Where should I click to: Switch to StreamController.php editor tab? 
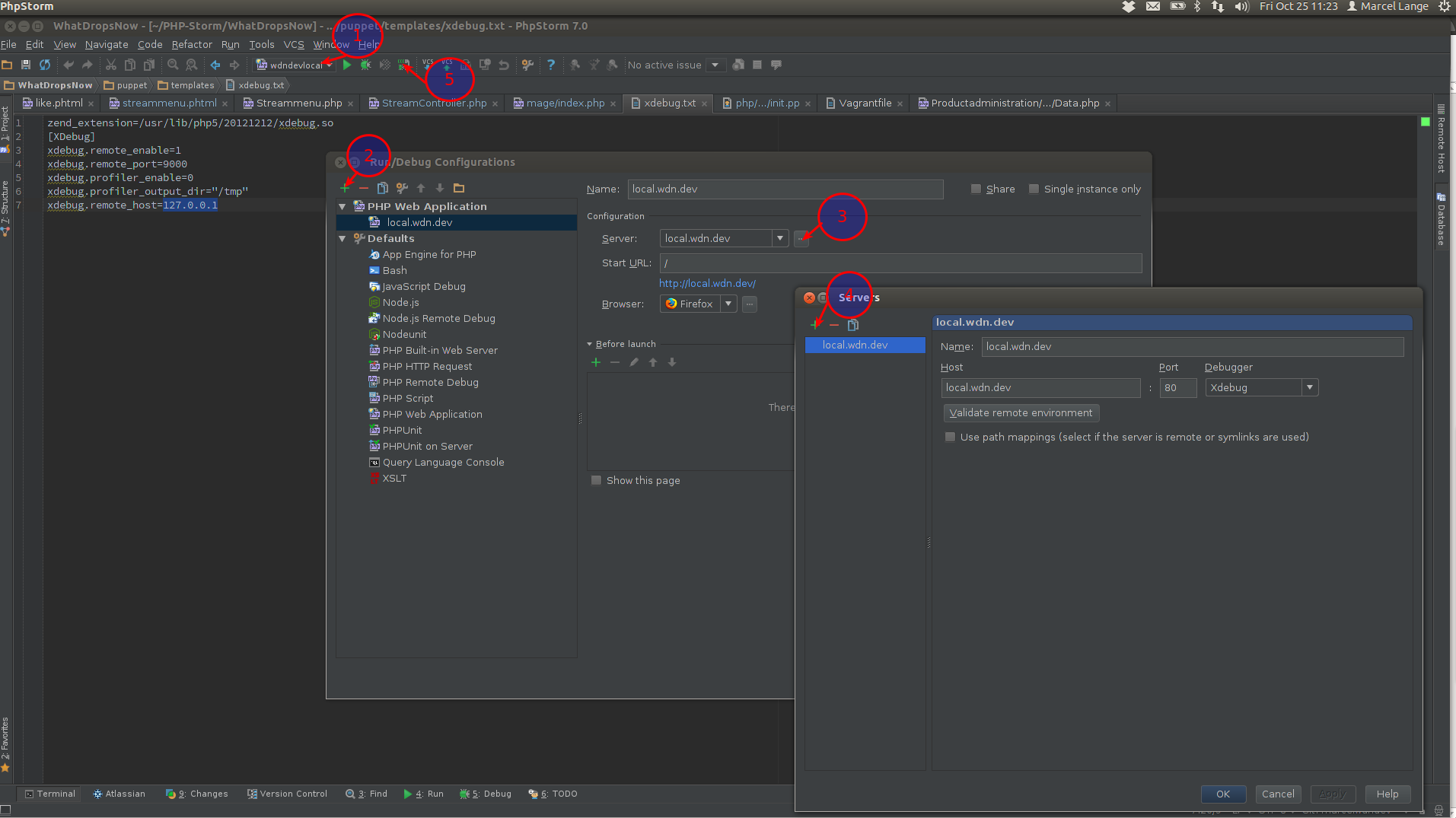coord(433,103)
